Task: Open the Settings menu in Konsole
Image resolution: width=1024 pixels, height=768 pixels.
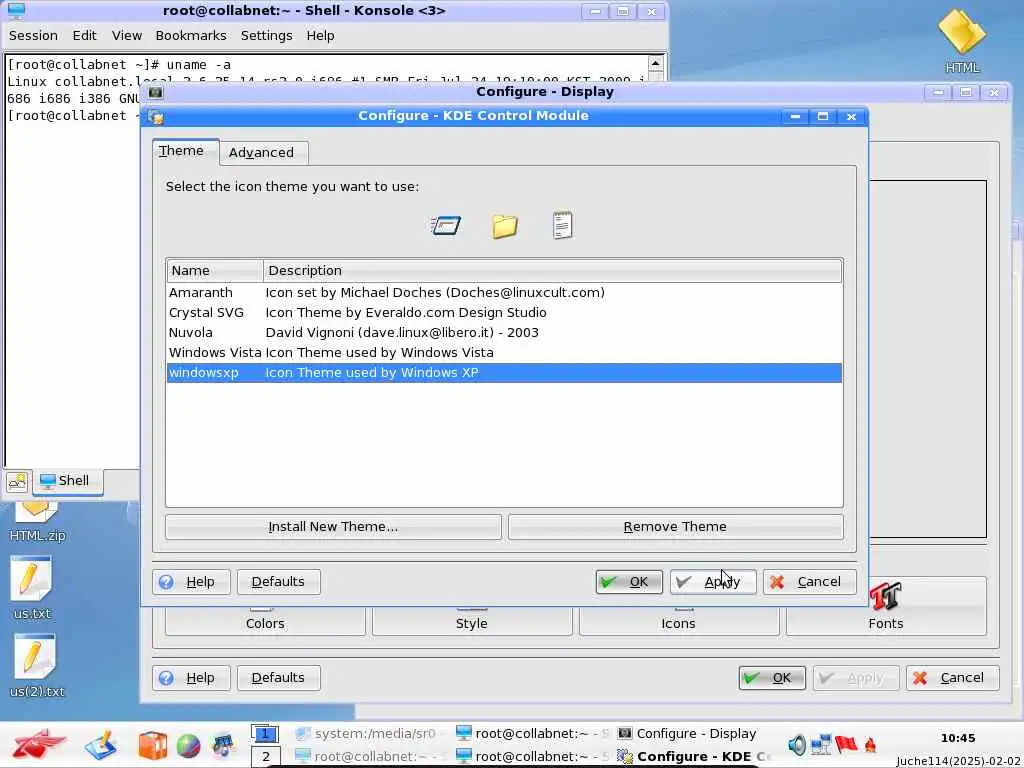Action: click(x=266, y=36)
